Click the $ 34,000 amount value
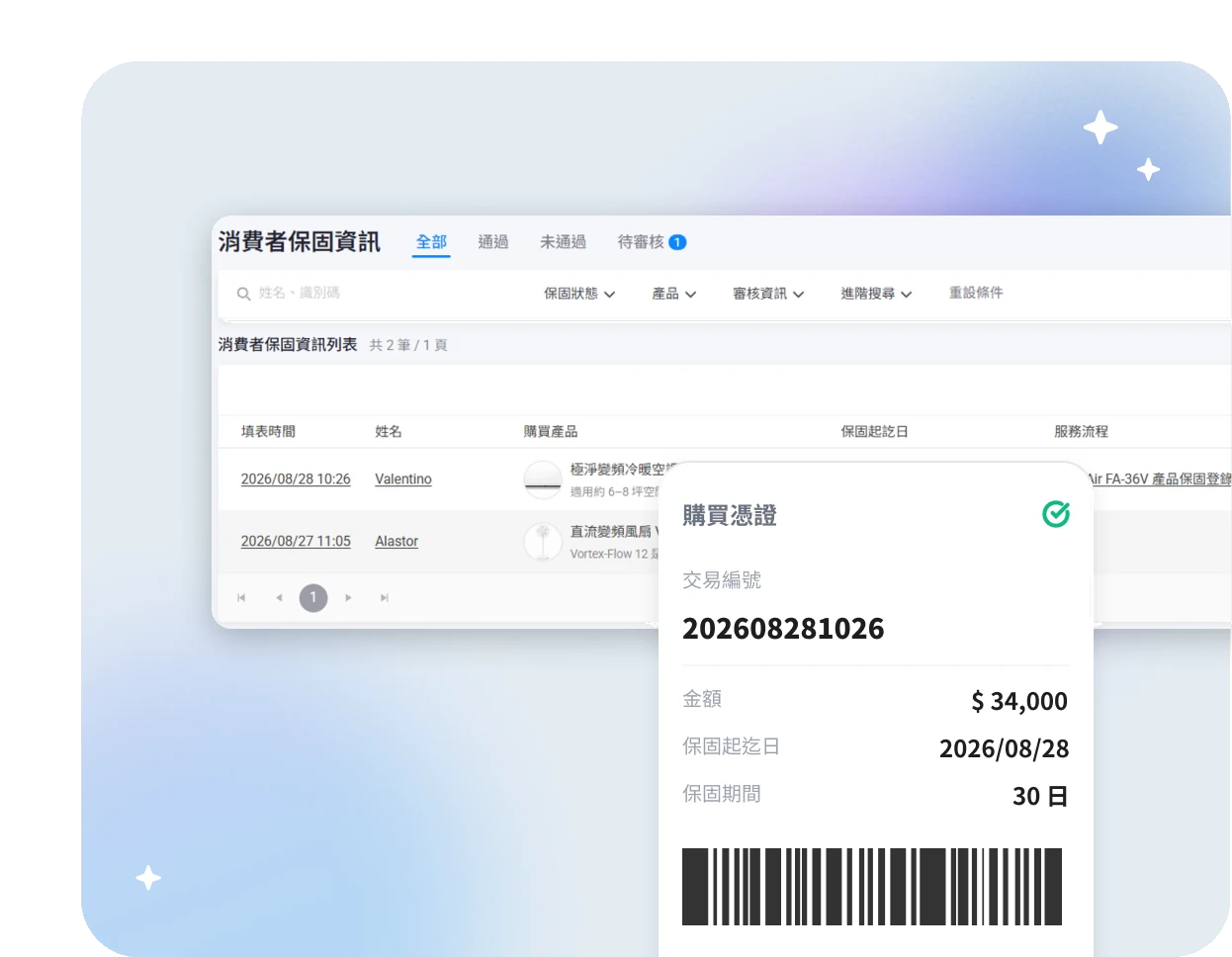 point(1019,701)
